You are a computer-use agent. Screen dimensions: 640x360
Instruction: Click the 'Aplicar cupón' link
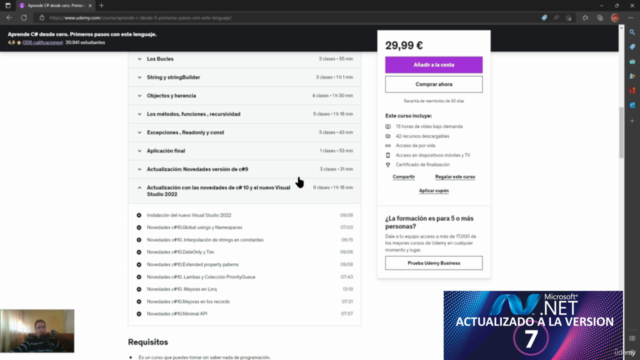tap(433, 191)
